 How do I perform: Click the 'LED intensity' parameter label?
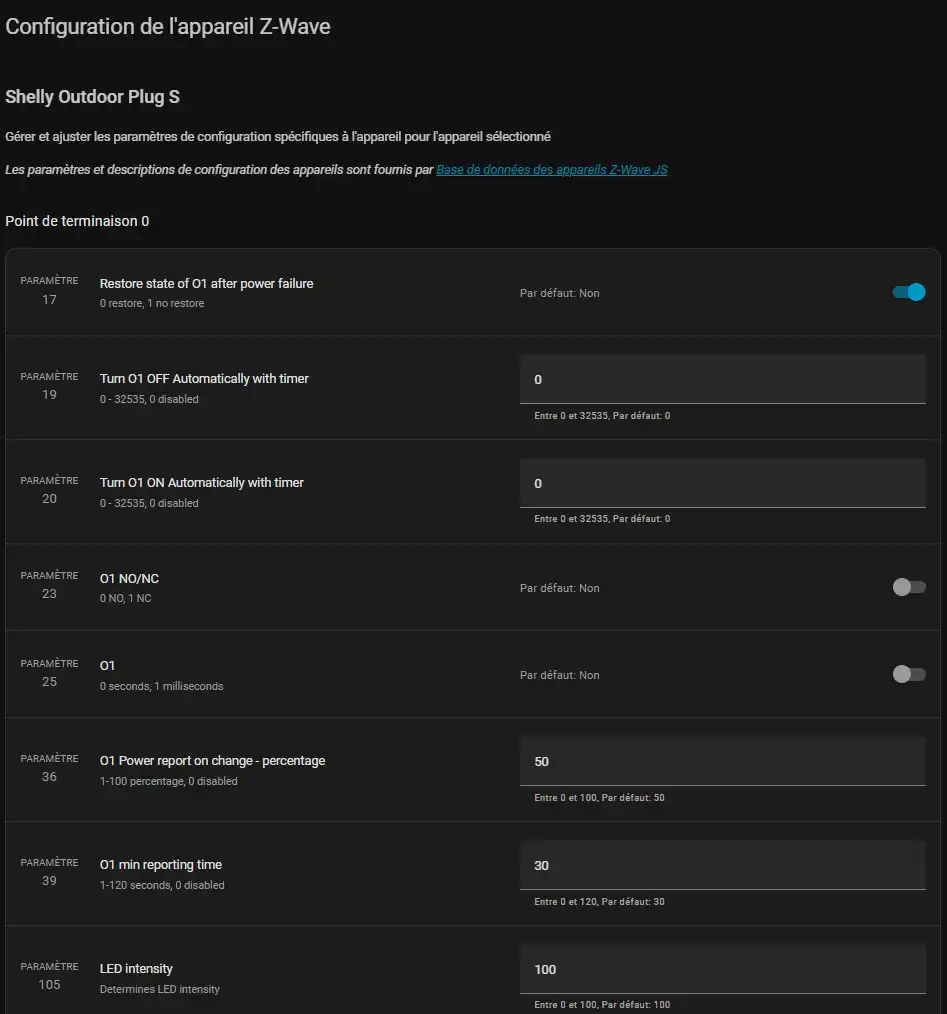tap(136, 969)
